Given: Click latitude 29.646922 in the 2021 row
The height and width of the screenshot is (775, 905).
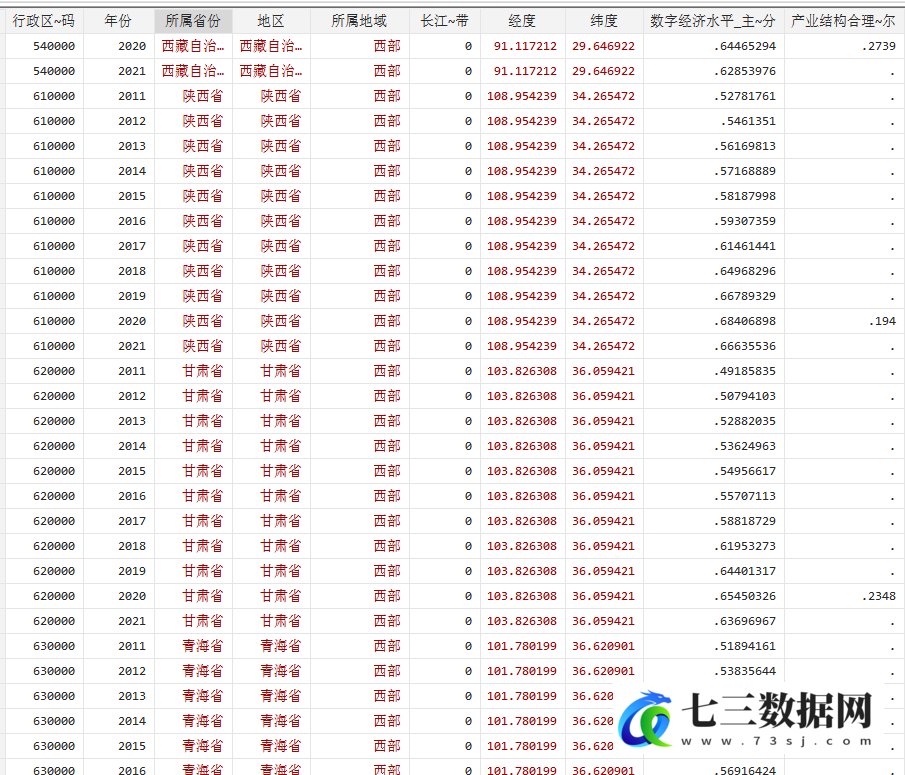Looking at the screenshot, I should click(x=604, y=71).
